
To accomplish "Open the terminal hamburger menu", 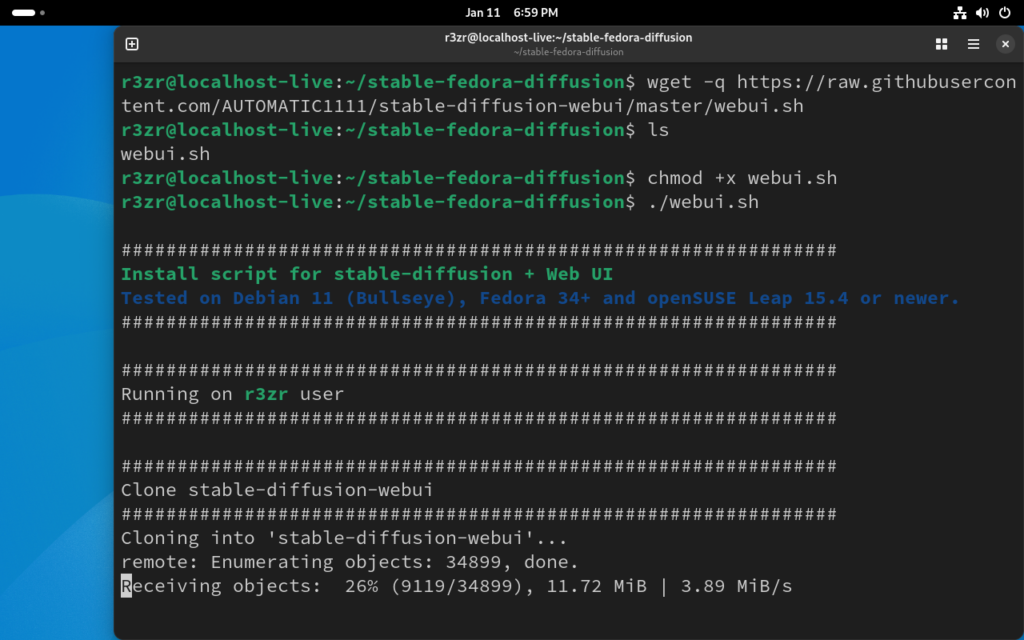I will coord(973,44).
